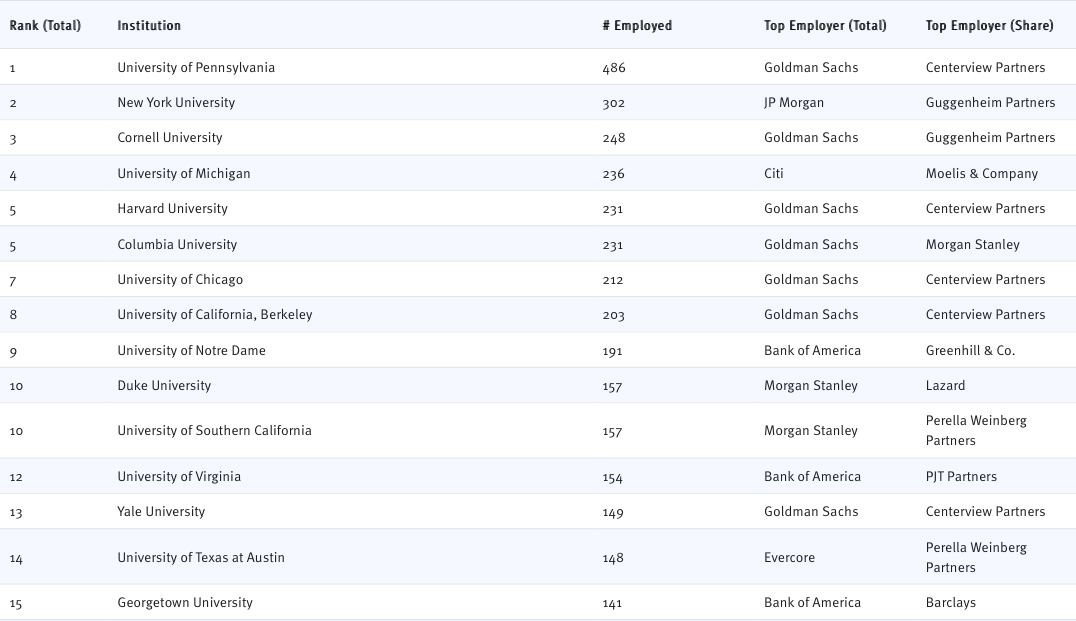The height and width of the screenshot is (621, 1076).
Task: Sort table by # Employed header
Action: coord(637,25)
